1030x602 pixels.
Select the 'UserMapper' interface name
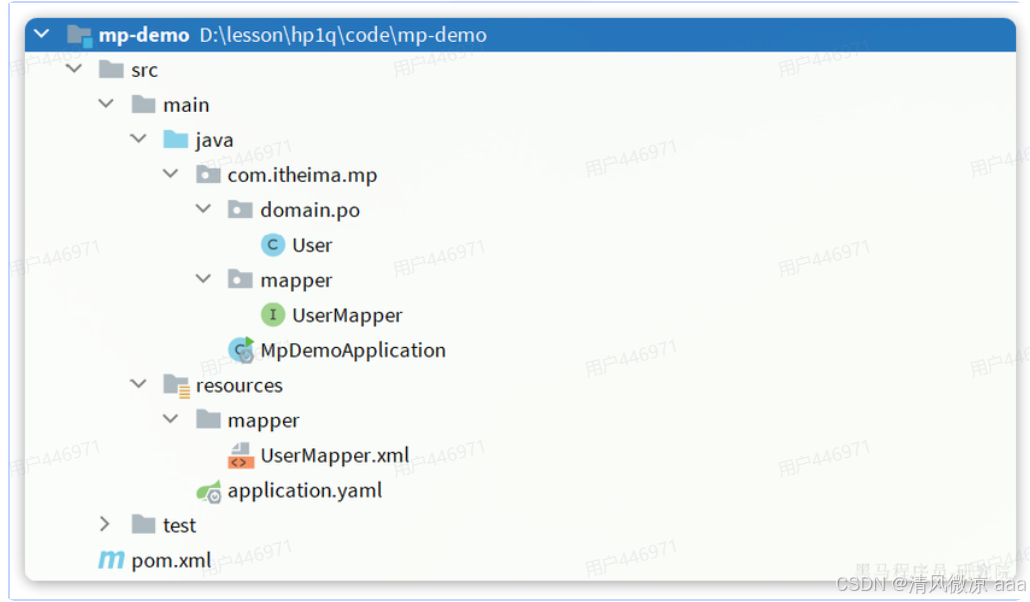(x=347, y=315)
